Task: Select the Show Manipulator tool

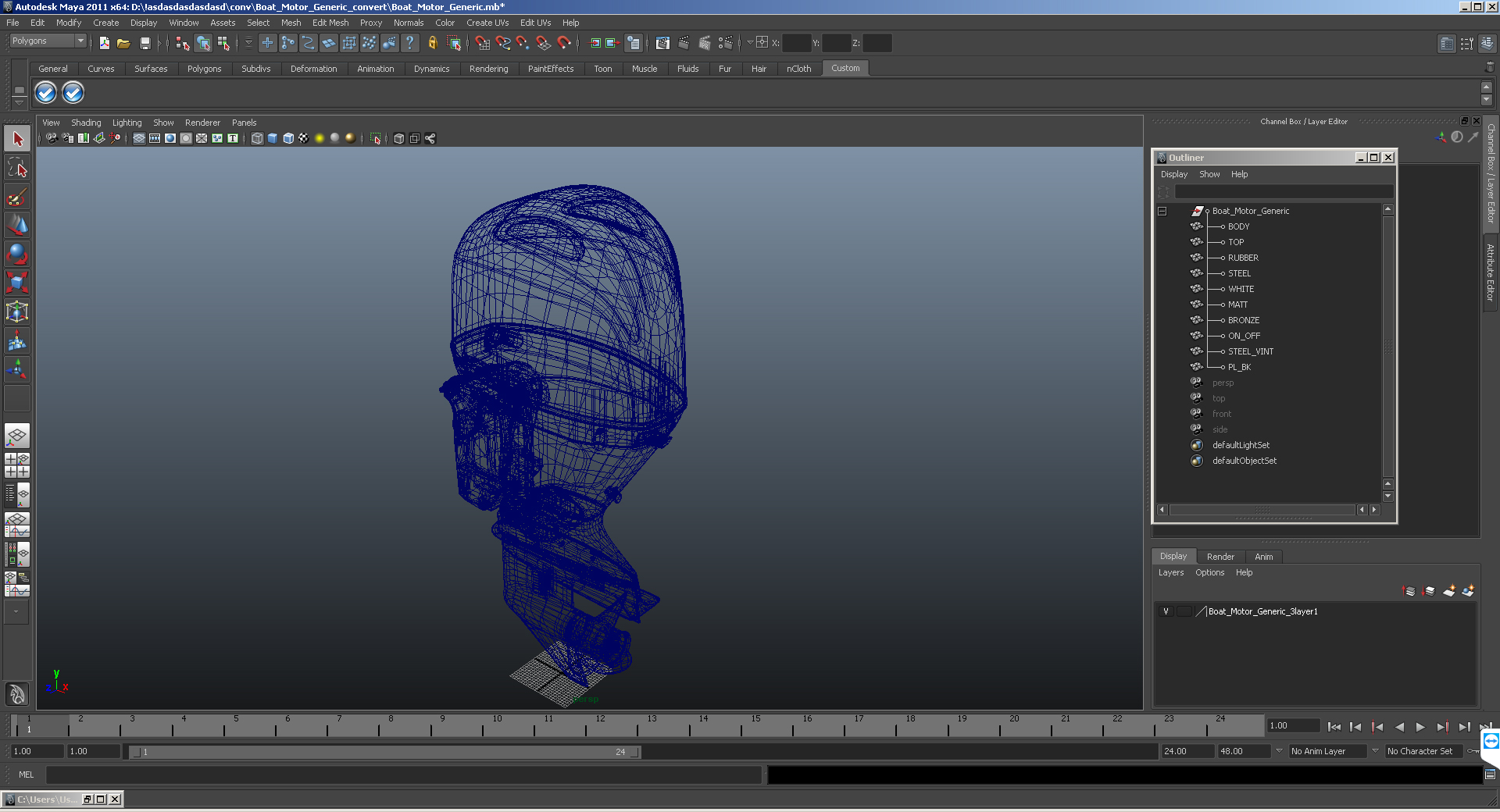Action: tap(17, 369)
